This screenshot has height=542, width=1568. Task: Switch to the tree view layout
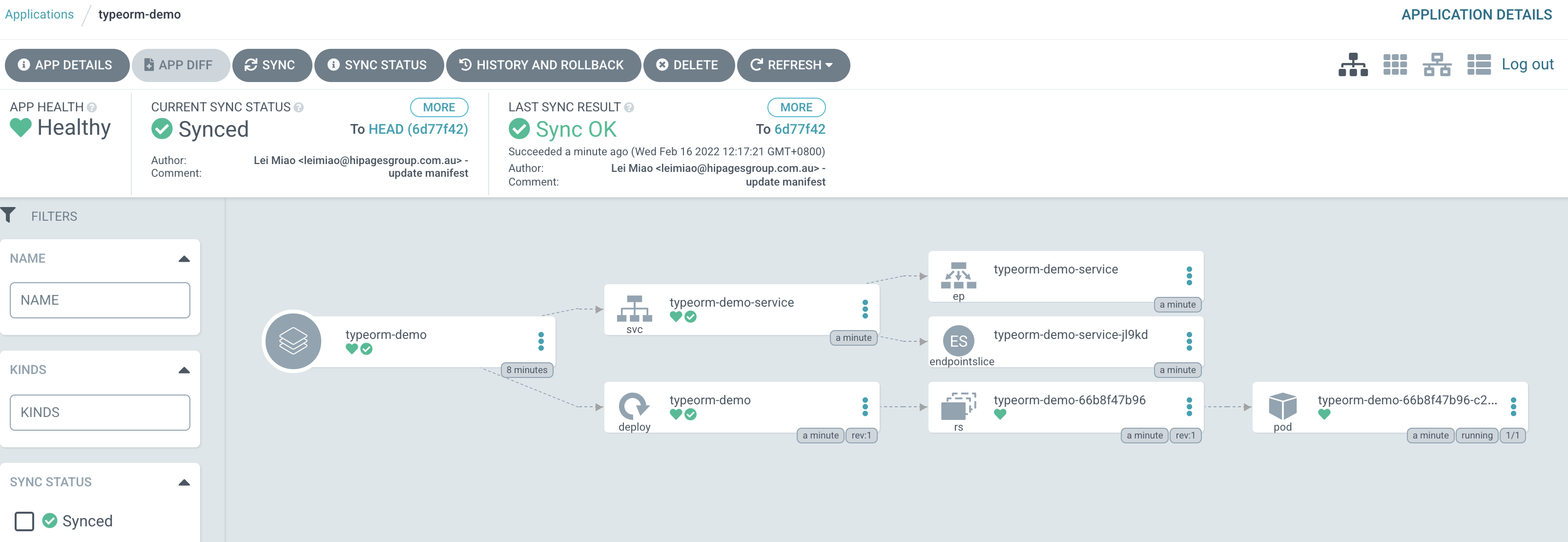pos(1354,64)
